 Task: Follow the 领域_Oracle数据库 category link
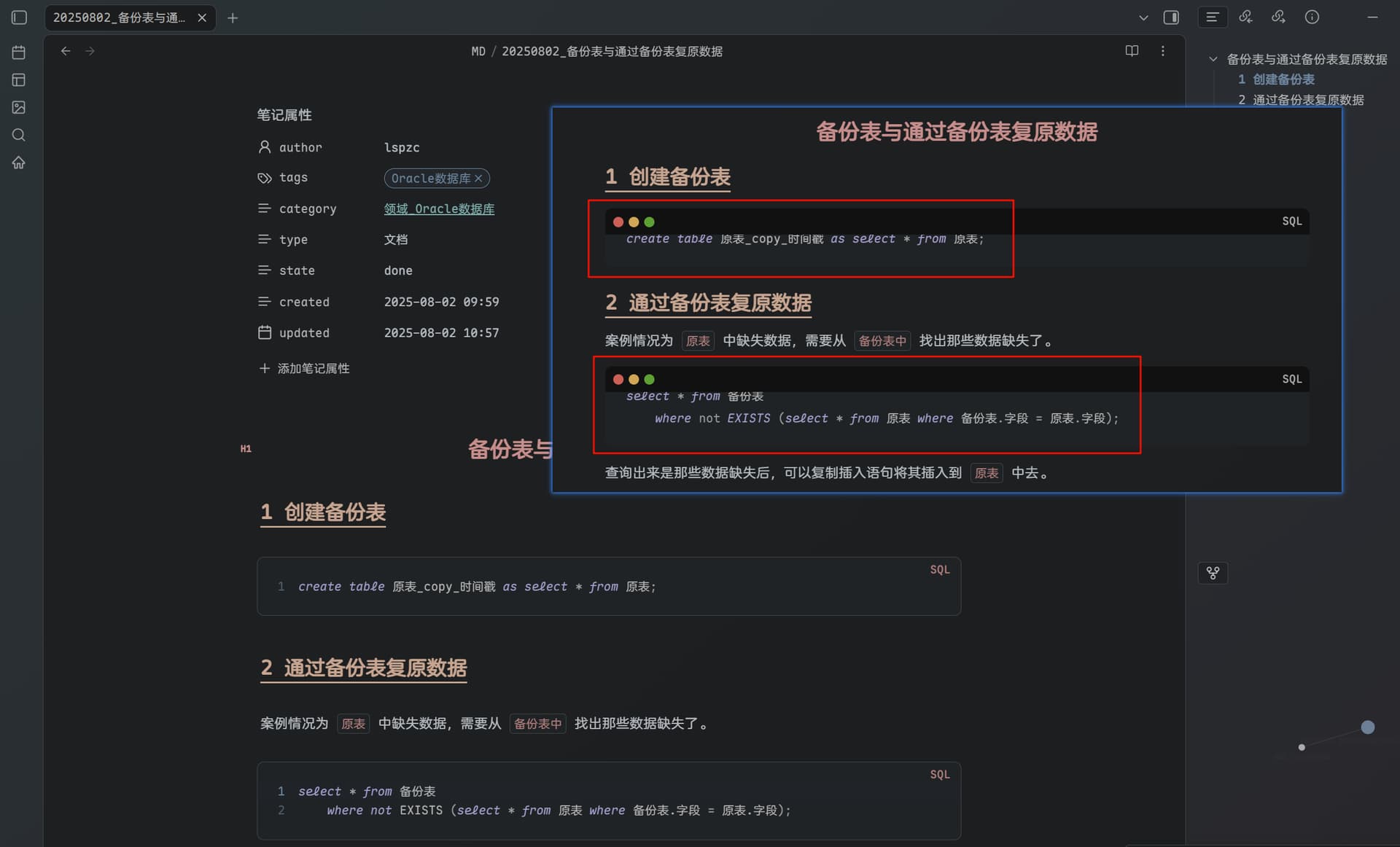point(439,209)
